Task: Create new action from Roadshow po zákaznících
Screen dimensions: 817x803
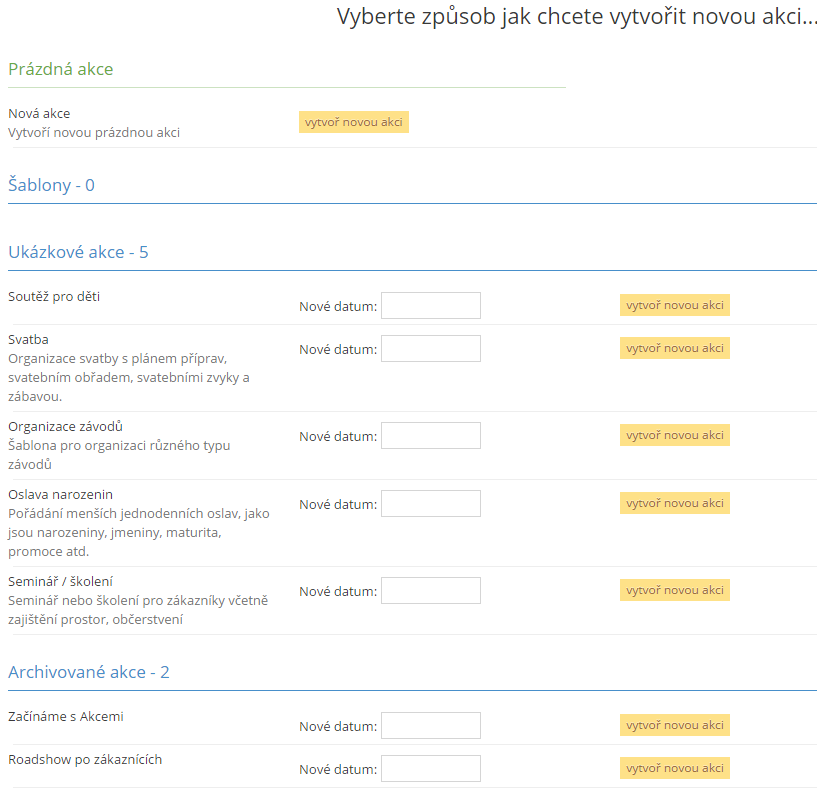Action: tap(674, 768)
